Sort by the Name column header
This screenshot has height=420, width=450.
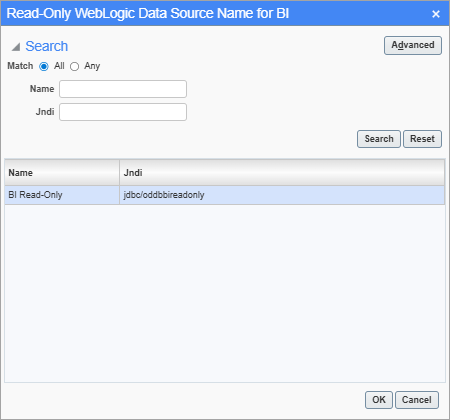pyautogui.click(x=62, y=173)
